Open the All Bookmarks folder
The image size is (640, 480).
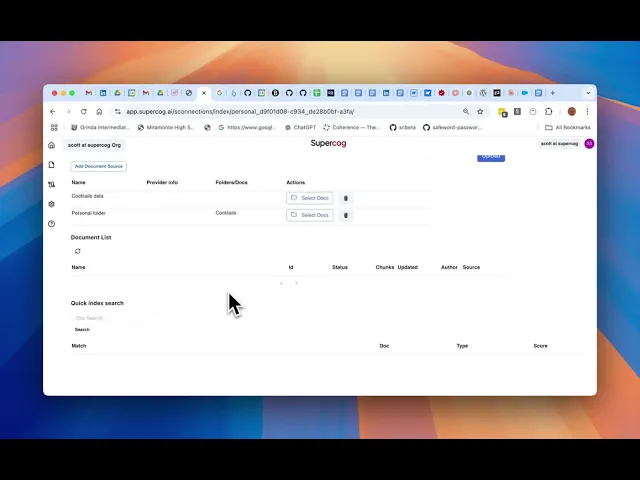click(568, 127)
